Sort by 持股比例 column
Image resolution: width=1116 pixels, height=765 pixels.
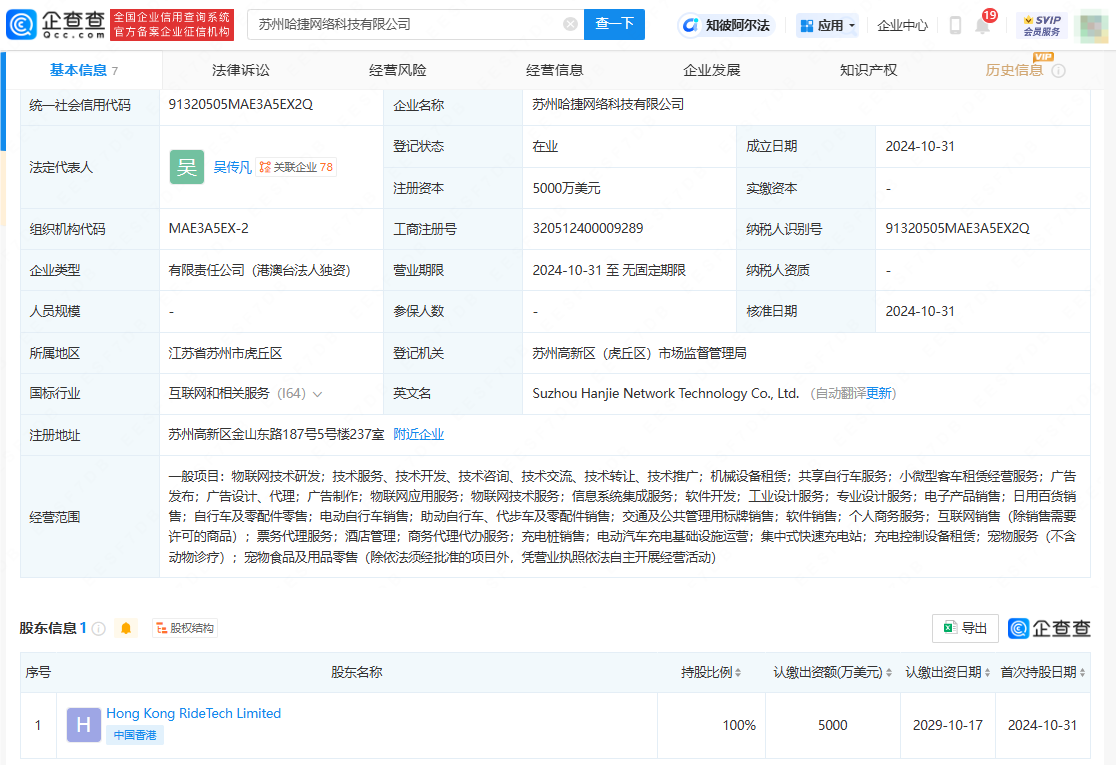[713, 673]
